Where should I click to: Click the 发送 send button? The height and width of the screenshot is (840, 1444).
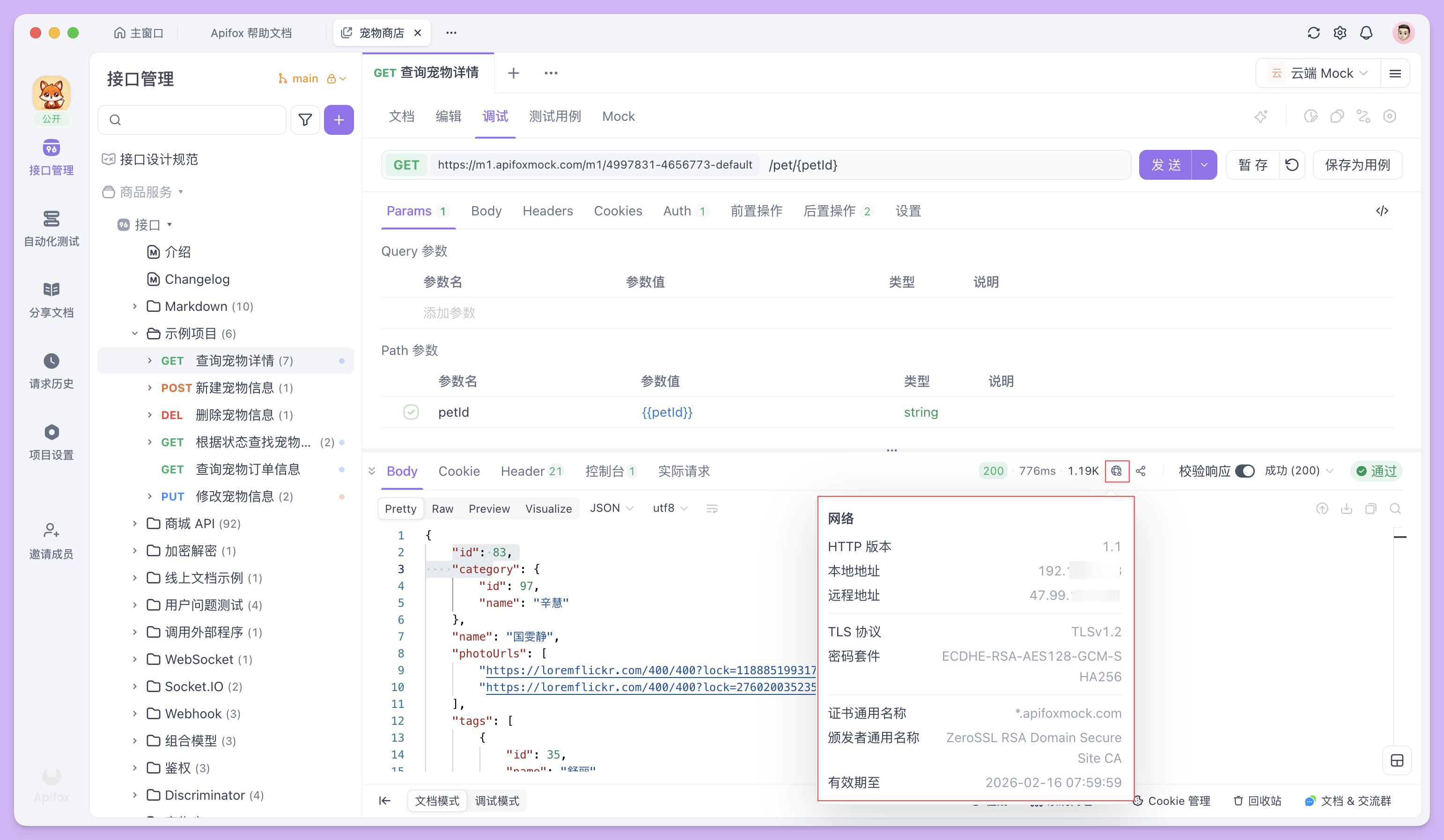click(1165, 164)
